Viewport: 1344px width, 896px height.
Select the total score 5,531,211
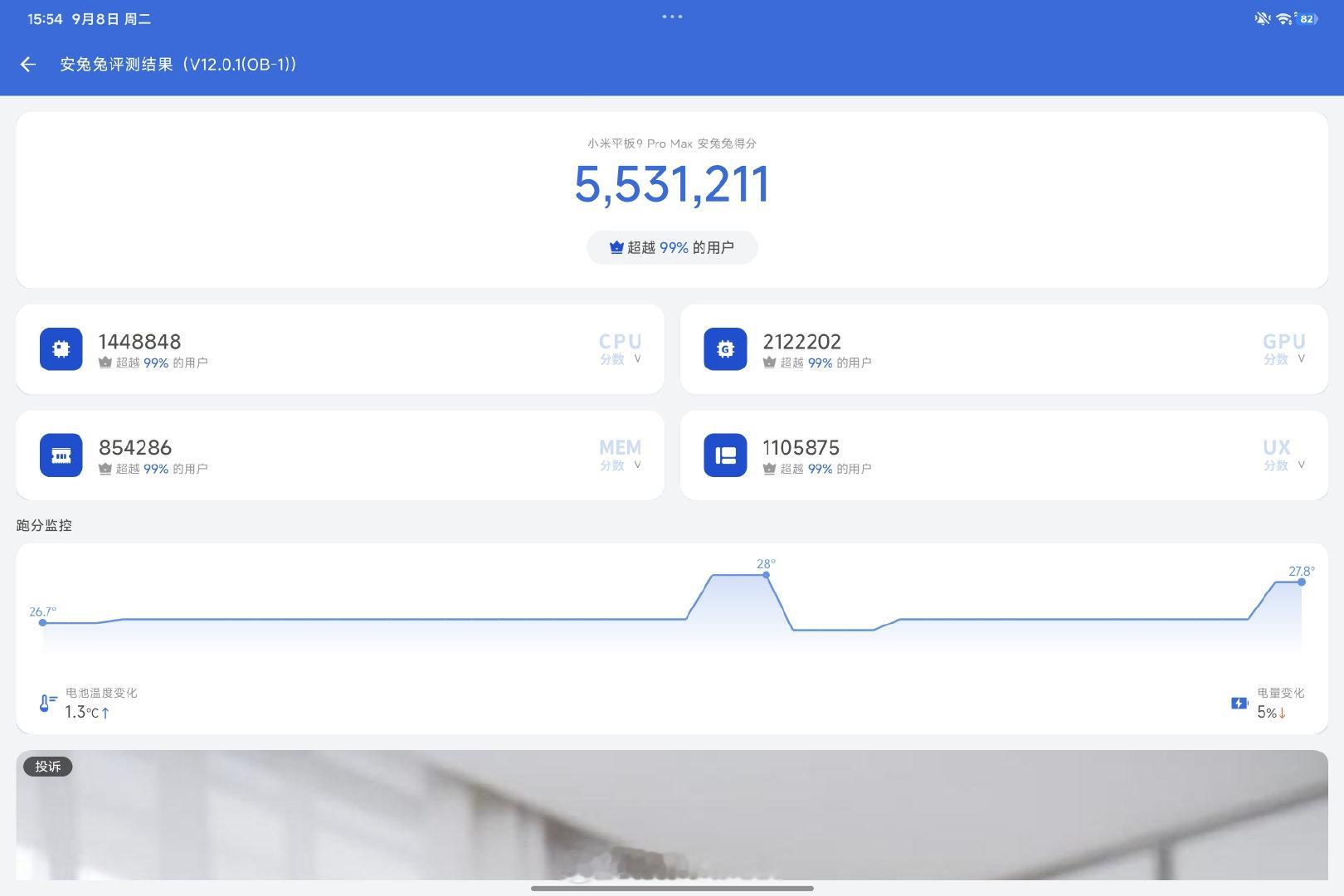pos(672,184)
